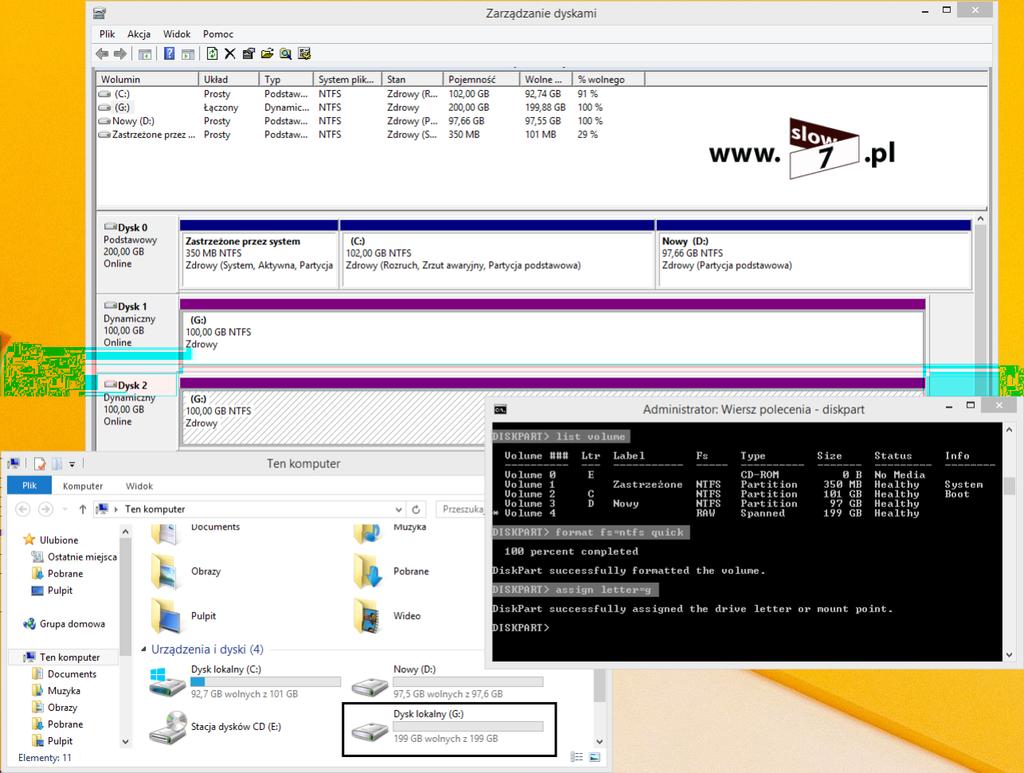
Task: Open the Widok menu in Disk Management
Action: (x=176, y=34)
